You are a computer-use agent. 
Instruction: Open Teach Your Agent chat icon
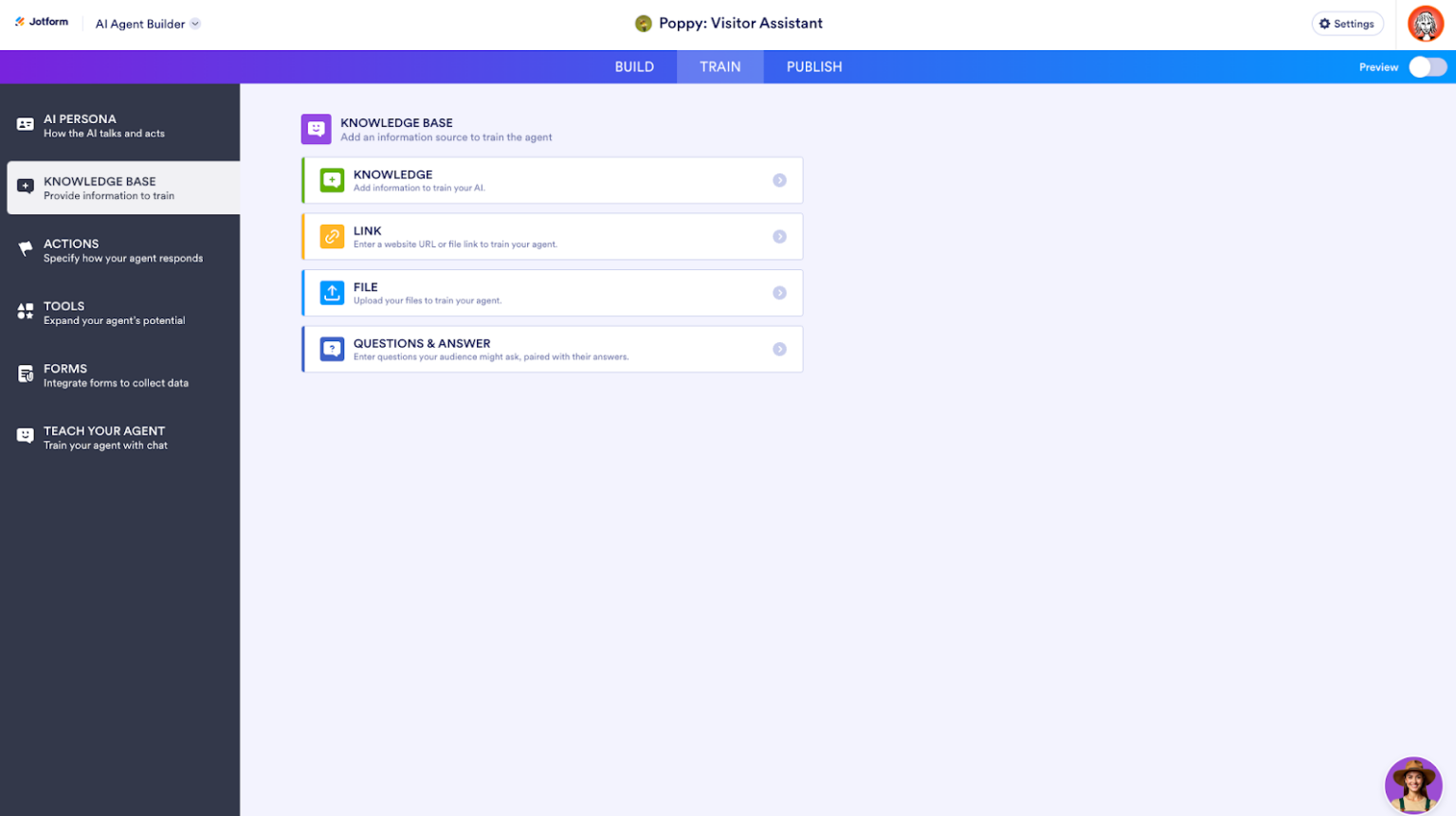pyautogui.click(x=23, y=436)
